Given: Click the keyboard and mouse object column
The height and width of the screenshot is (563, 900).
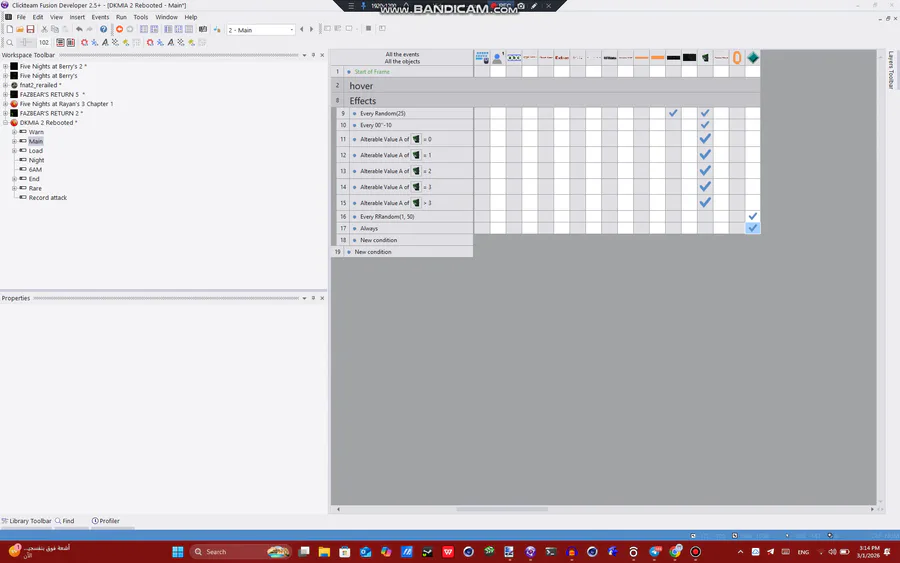Looking at the screenshot, I should [x=482, y=57].
